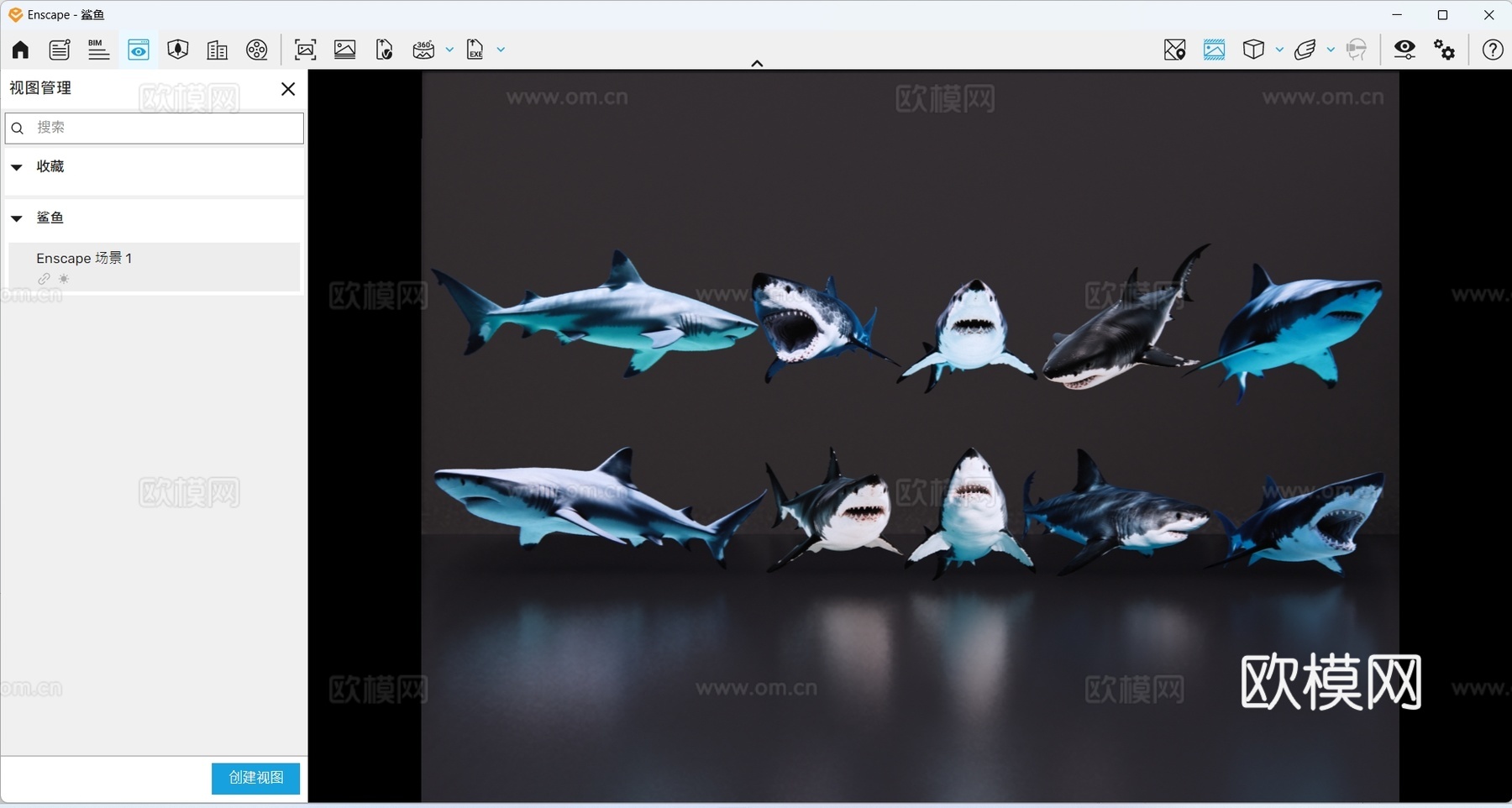Click the export video file icon
Screen dimensions: 1512x808
[385, 50]
